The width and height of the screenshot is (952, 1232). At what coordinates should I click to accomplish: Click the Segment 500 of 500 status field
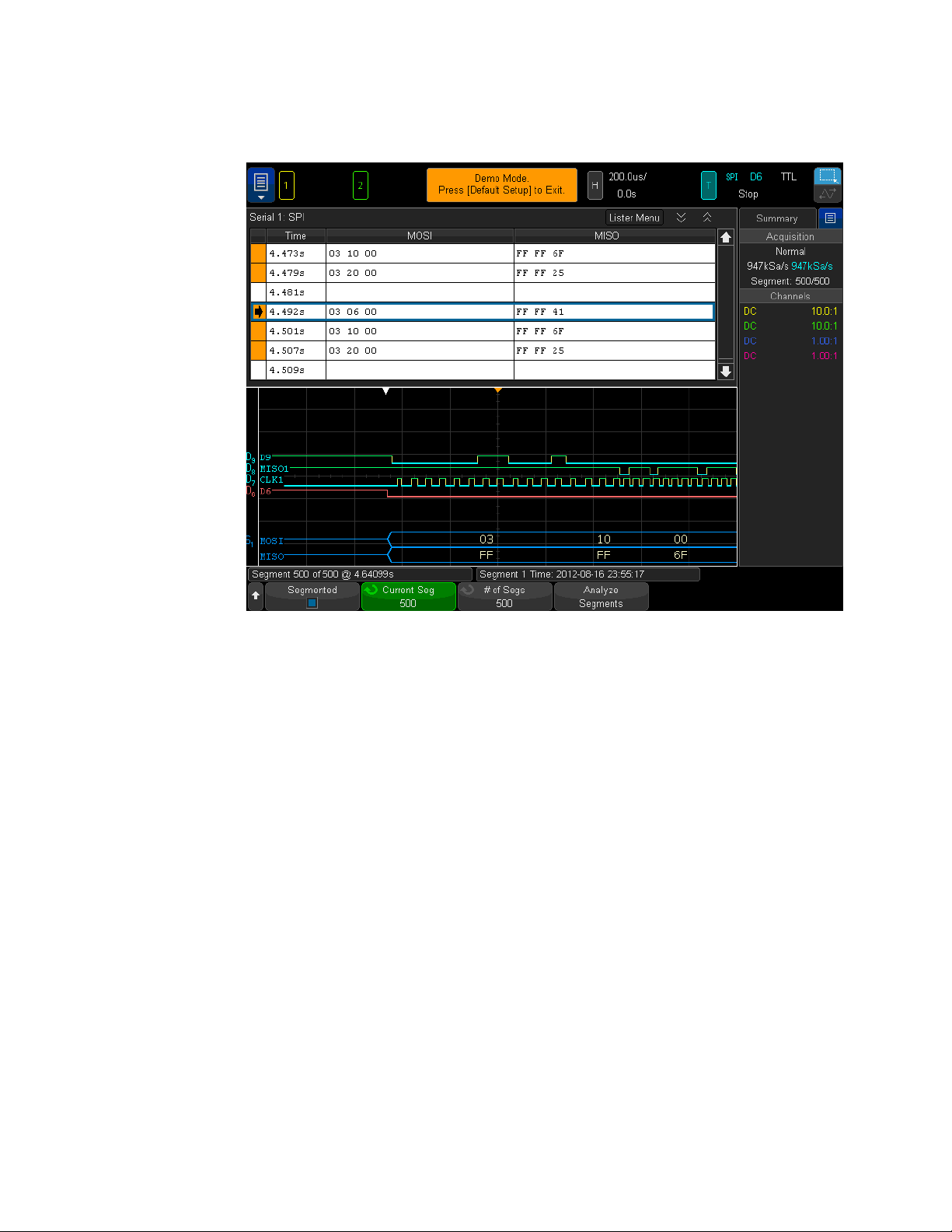(360, 574)
